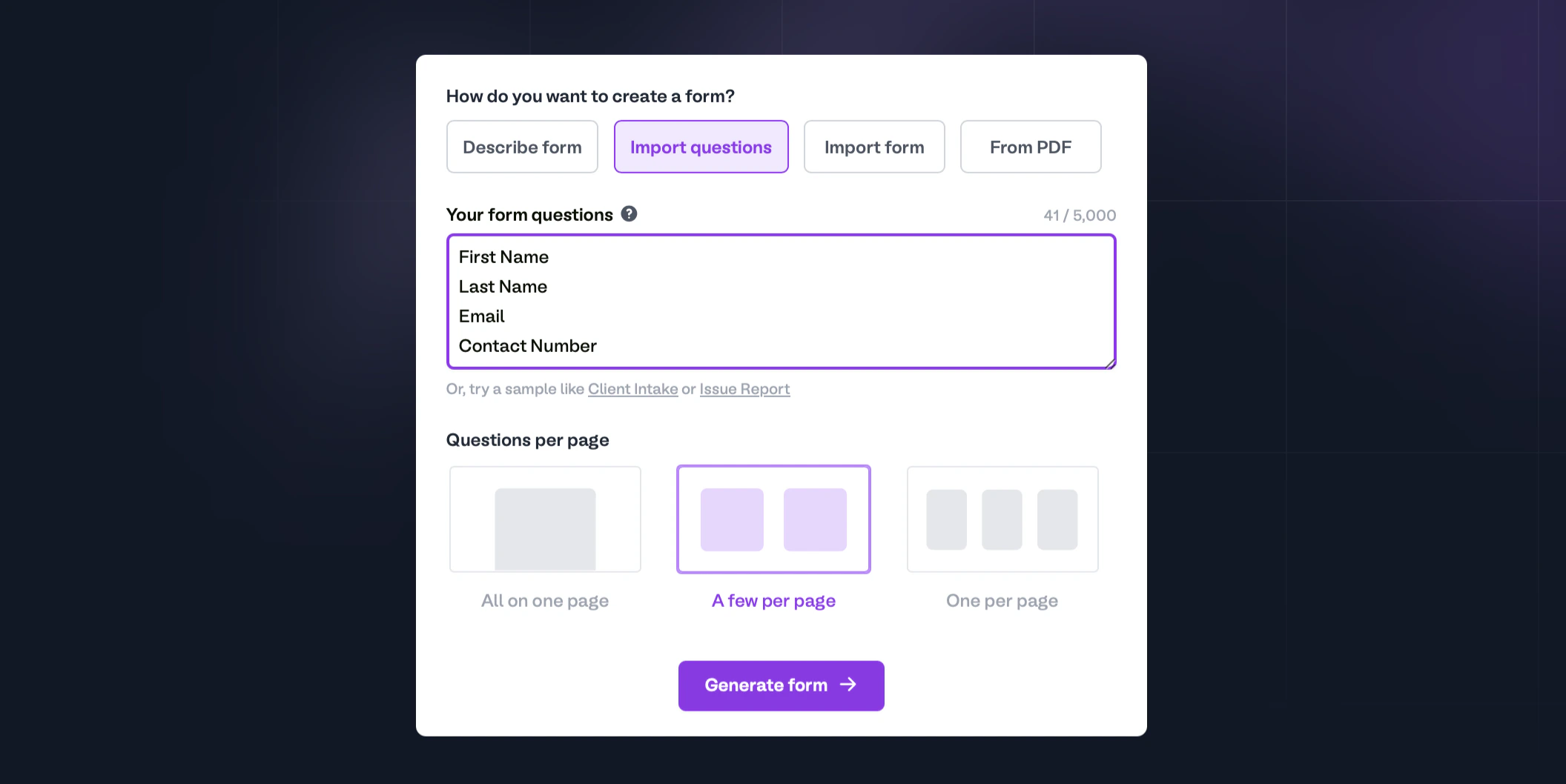The width and height of the screenshot is (1566, 784).
Task: Click the 41/5,000 character counter
Action: [1080, 215]
